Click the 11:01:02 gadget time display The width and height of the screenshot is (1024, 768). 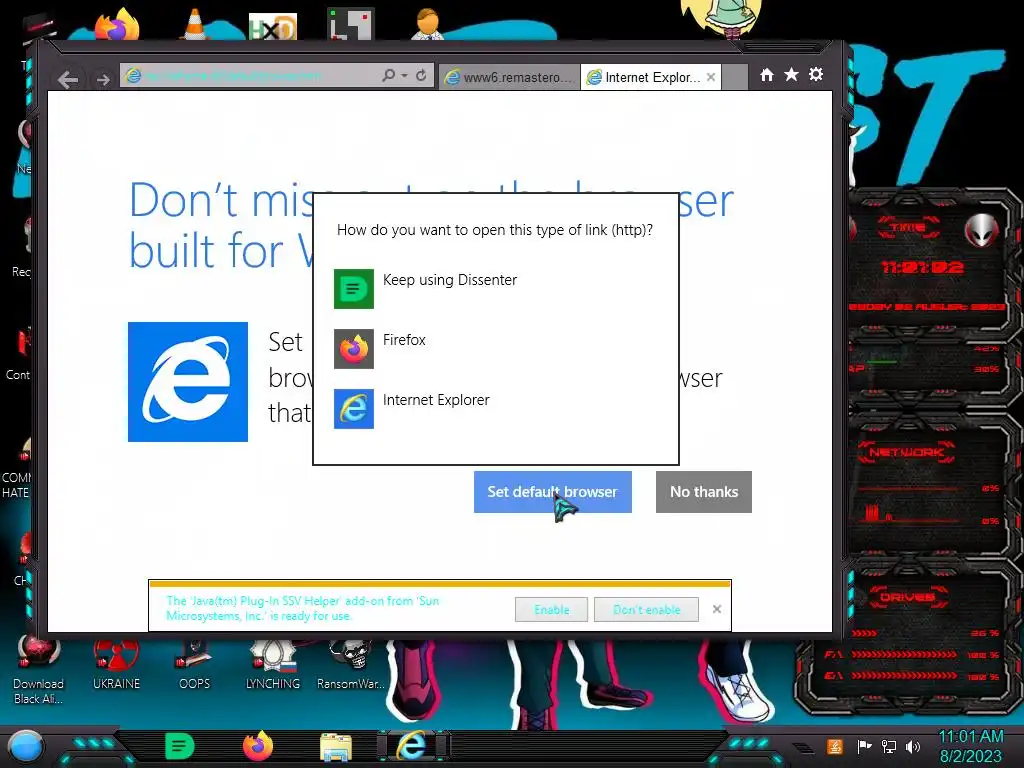pyautogui.click(x=922, y=267)
